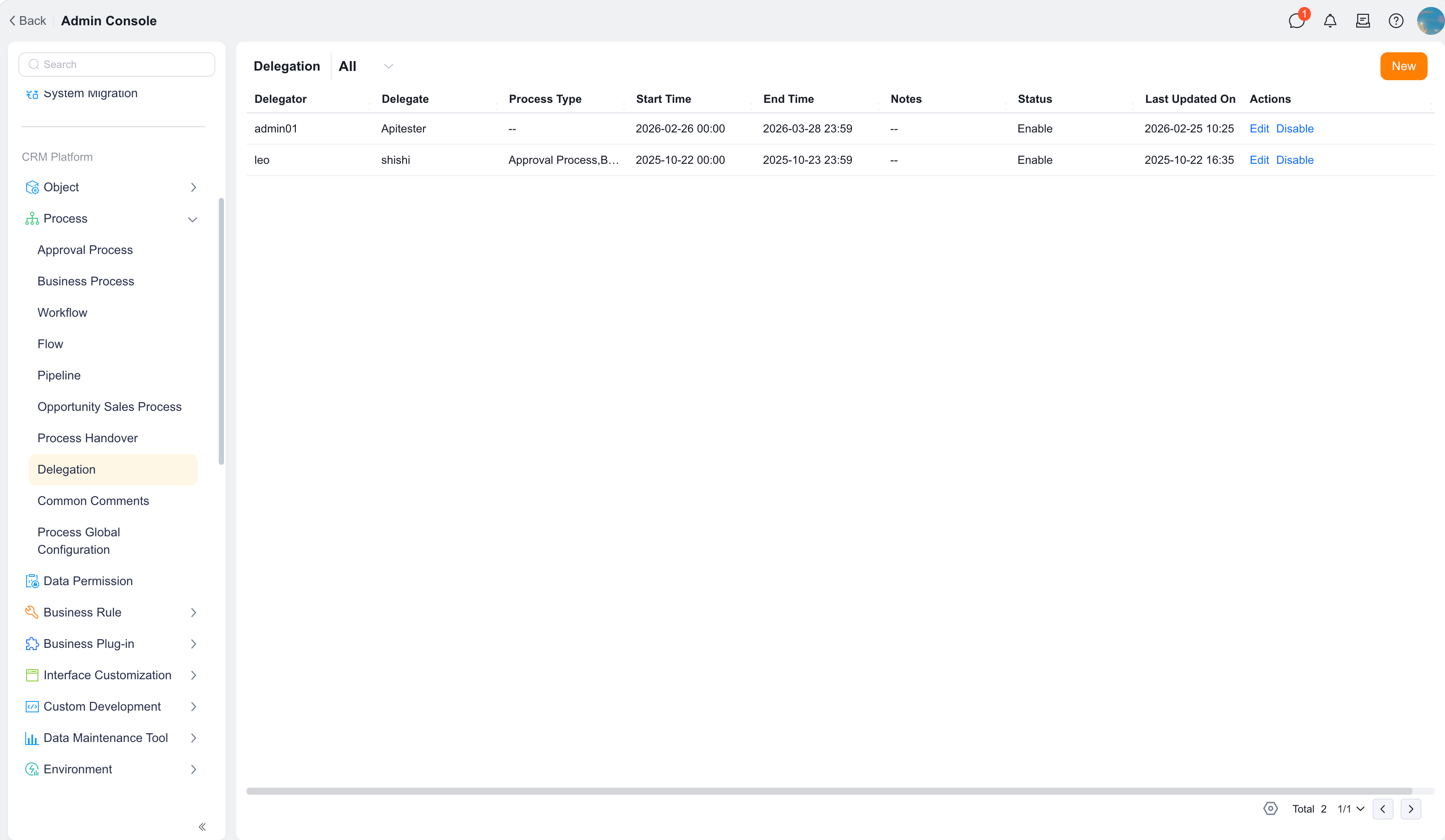
Task: Open Workflow in sidebar
Action: tap(62, 312)
